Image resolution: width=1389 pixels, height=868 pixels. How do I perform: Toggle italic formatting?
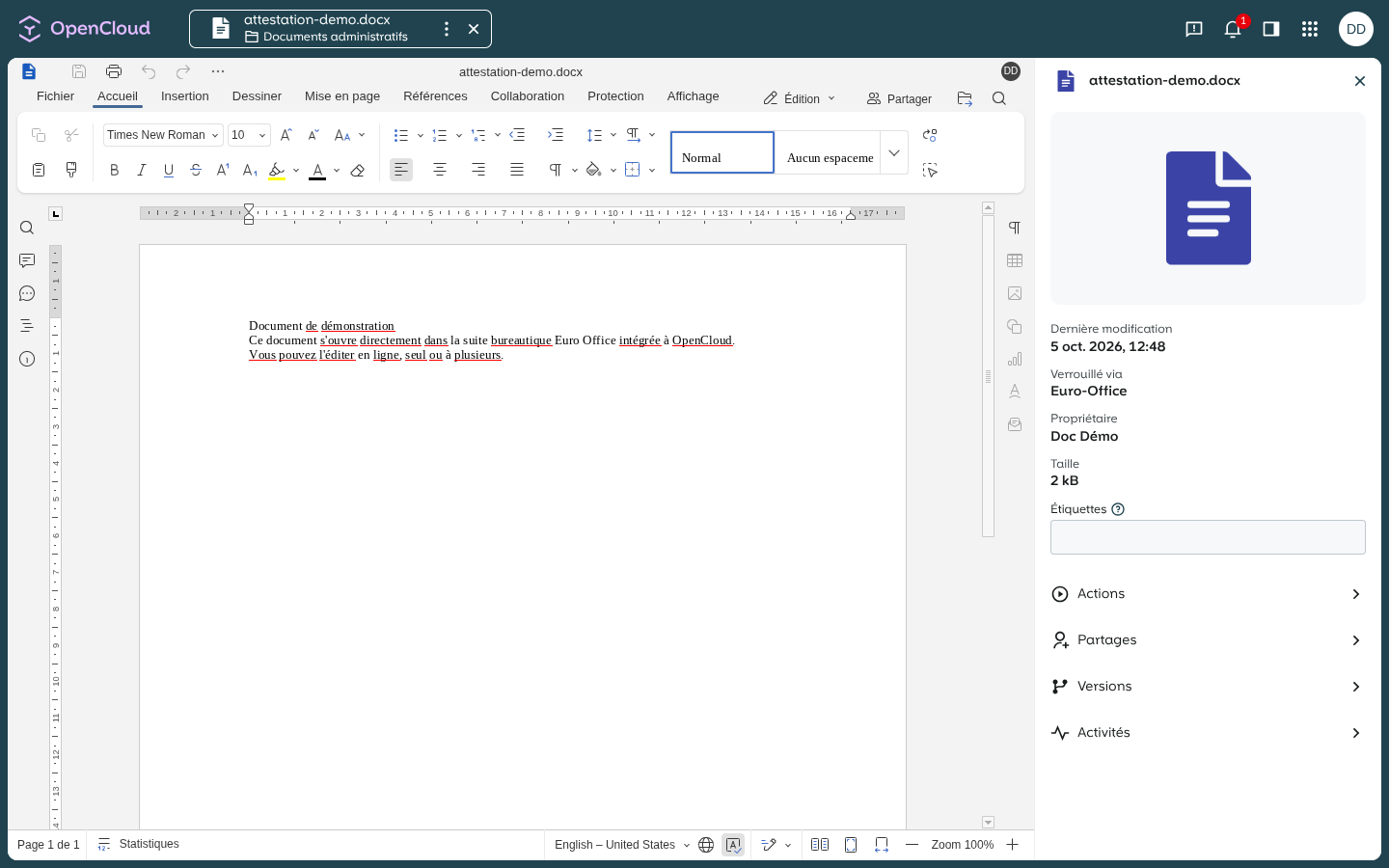coord(141,170)
